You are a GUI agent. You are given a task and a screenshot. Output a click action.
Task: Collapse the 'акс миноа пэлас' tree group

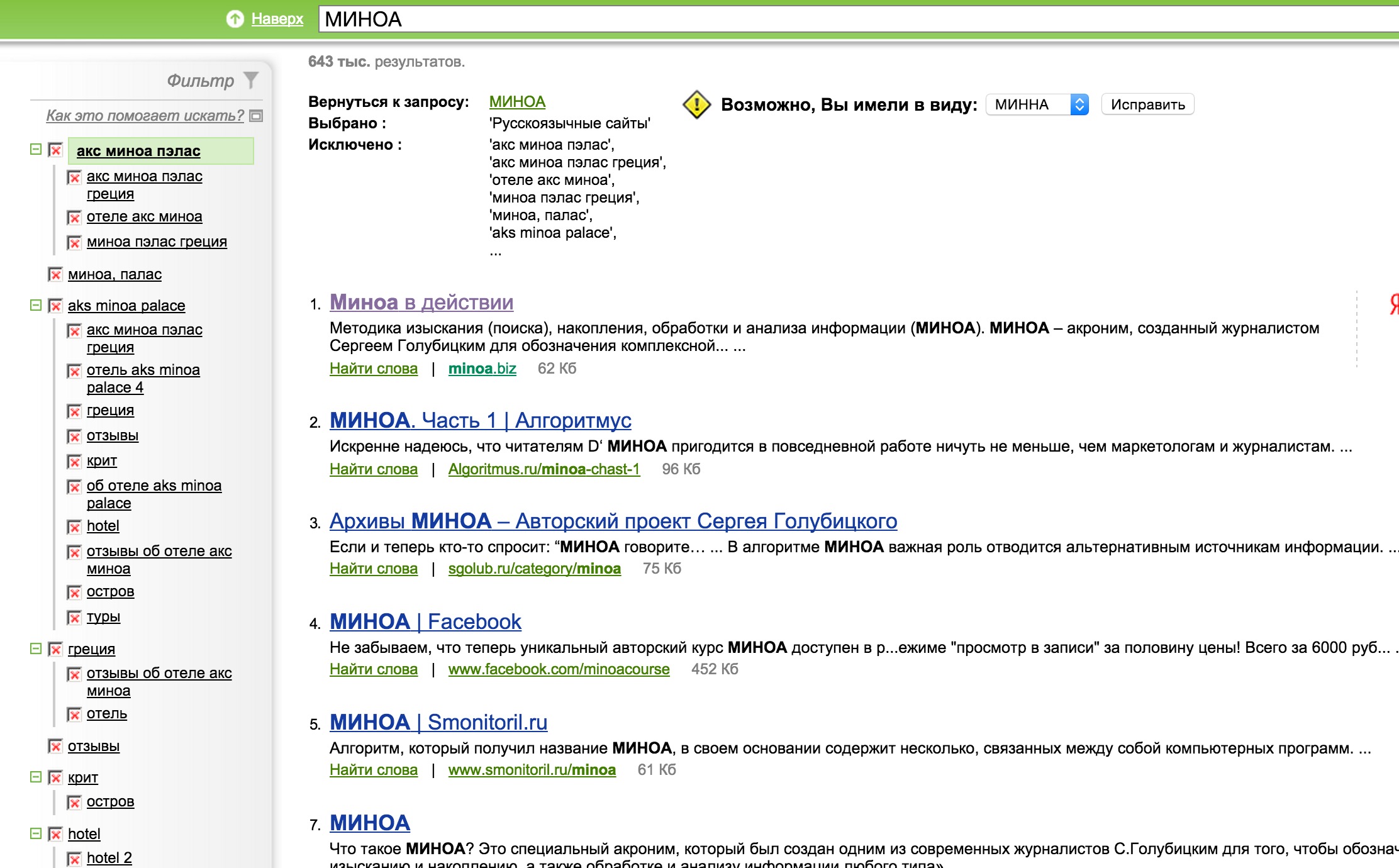click(x=36, y=150)
